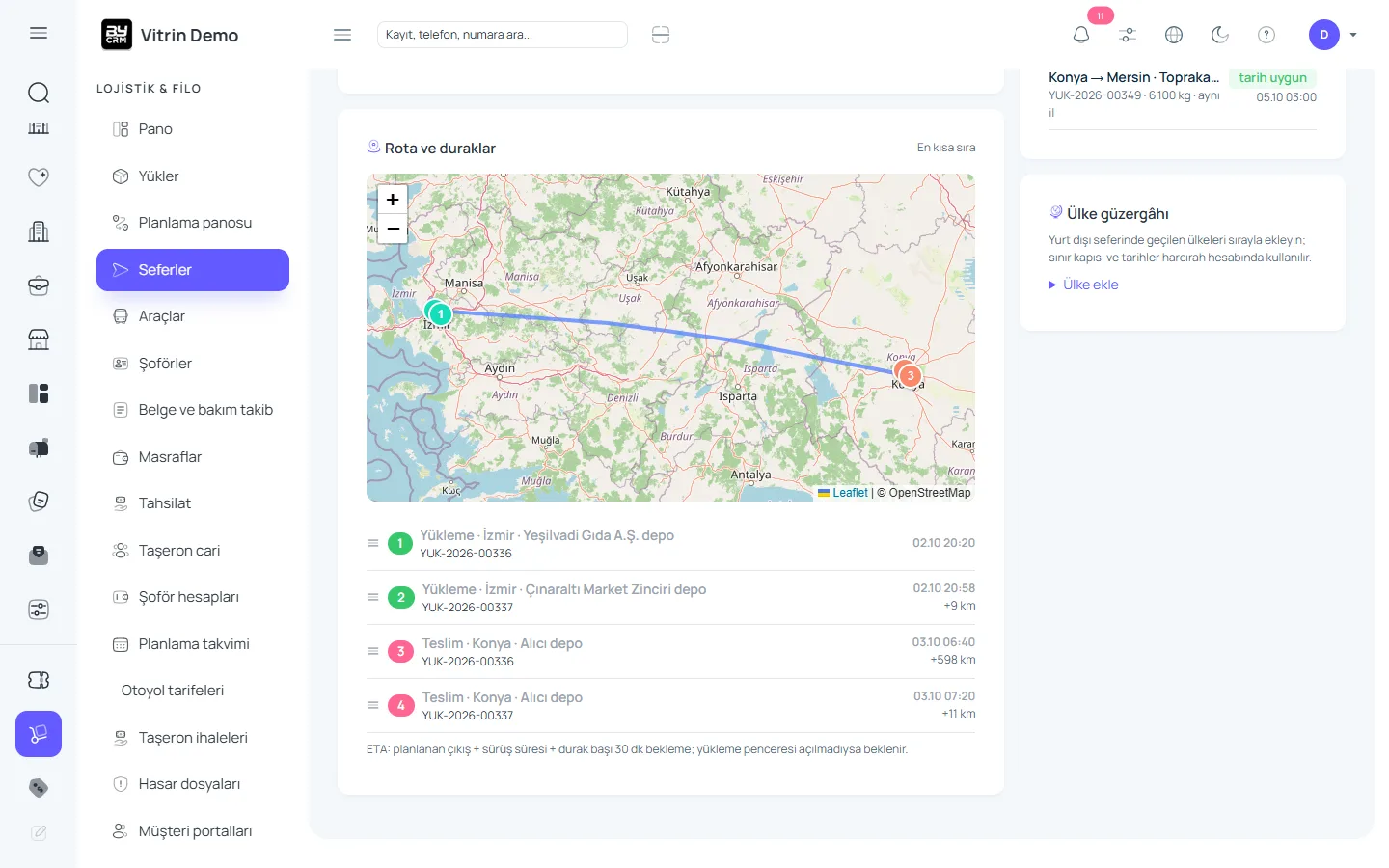Grab the drag handle for stop 1 Yeşilvadi Gıda

(373, 543)
